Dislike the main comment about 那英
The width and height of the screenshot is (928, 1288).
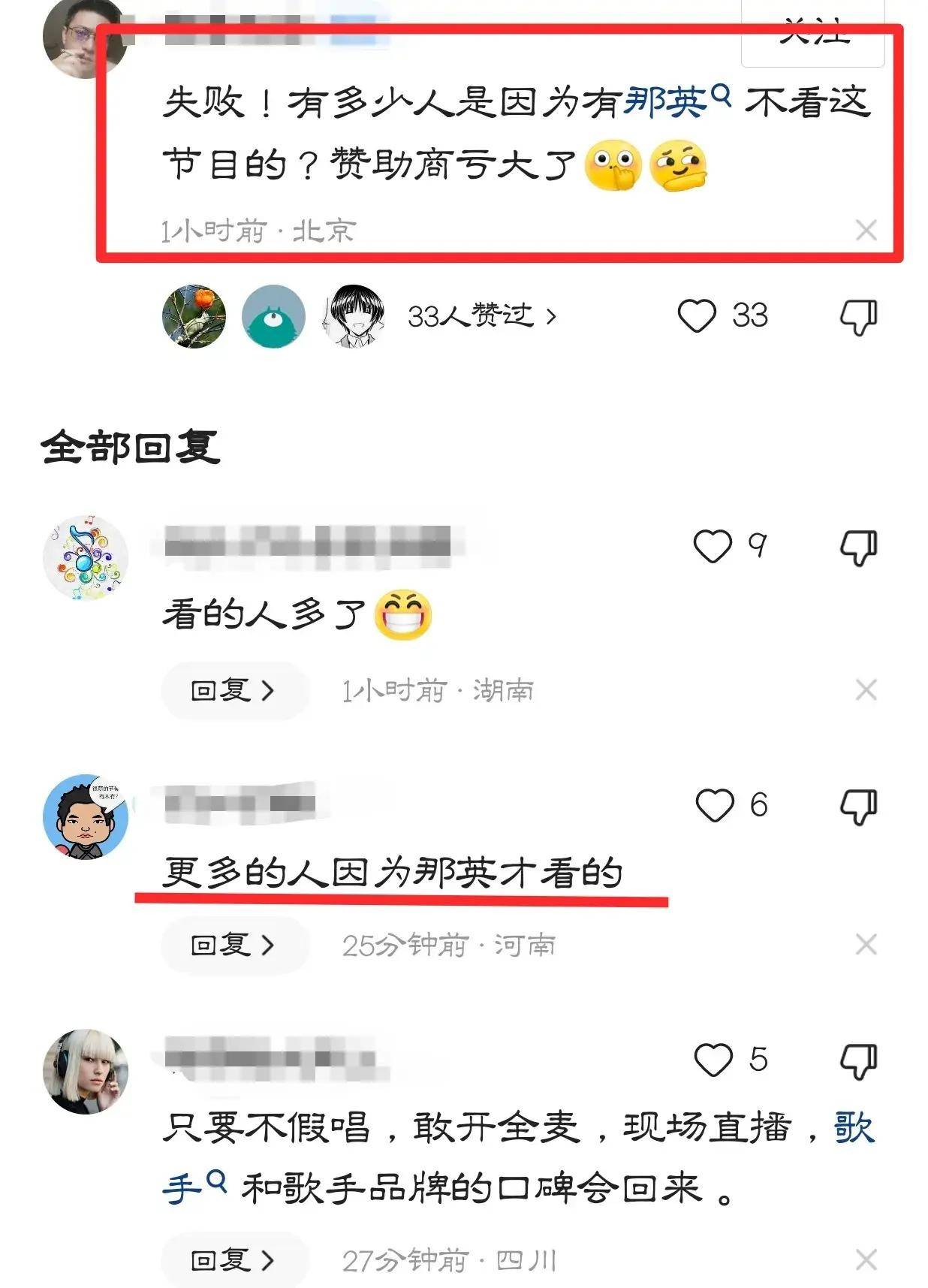[x=858, y=317]
